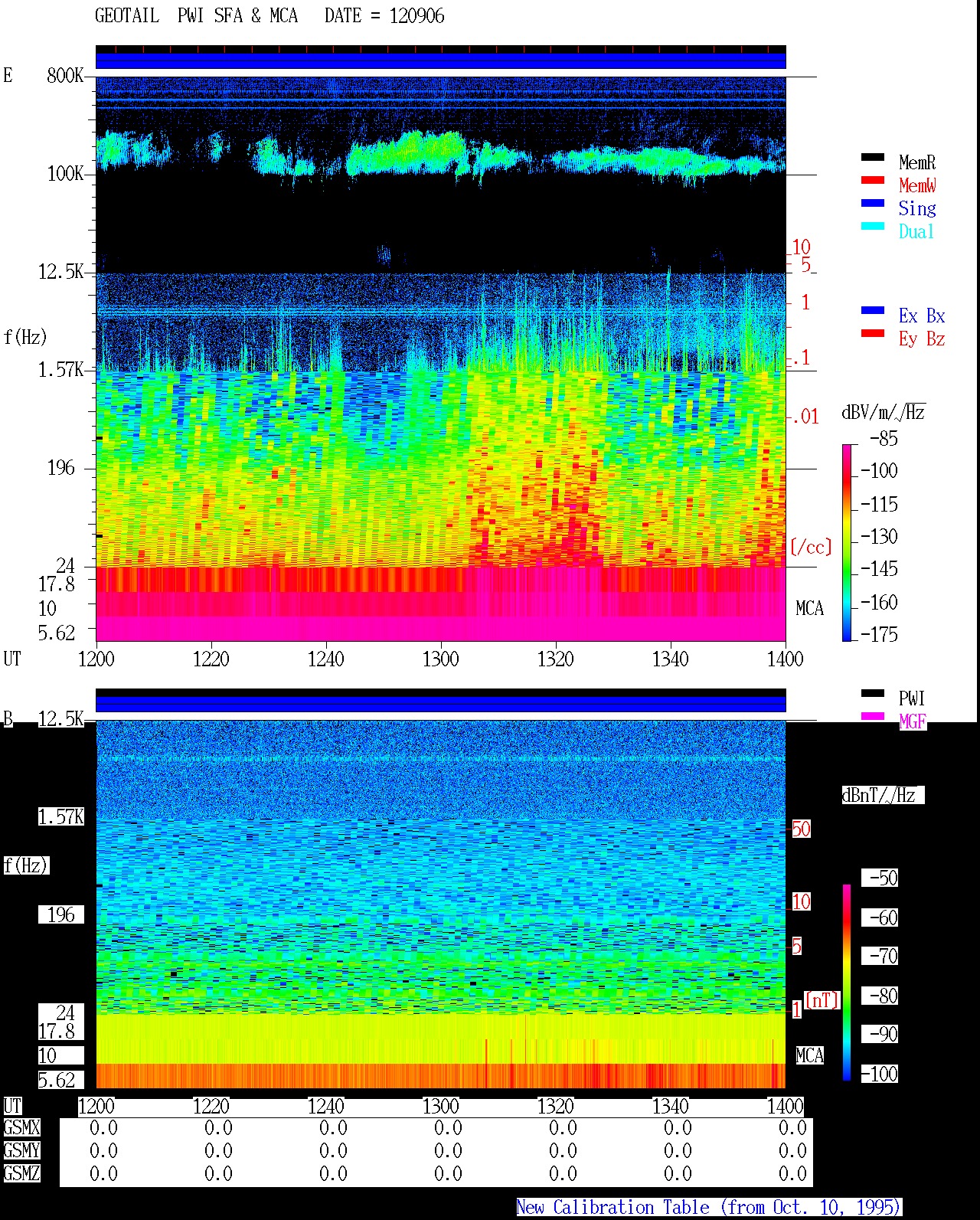Click the red [/cc] density unit label
The image size is (980, 1220).
(x=811, y=547)
